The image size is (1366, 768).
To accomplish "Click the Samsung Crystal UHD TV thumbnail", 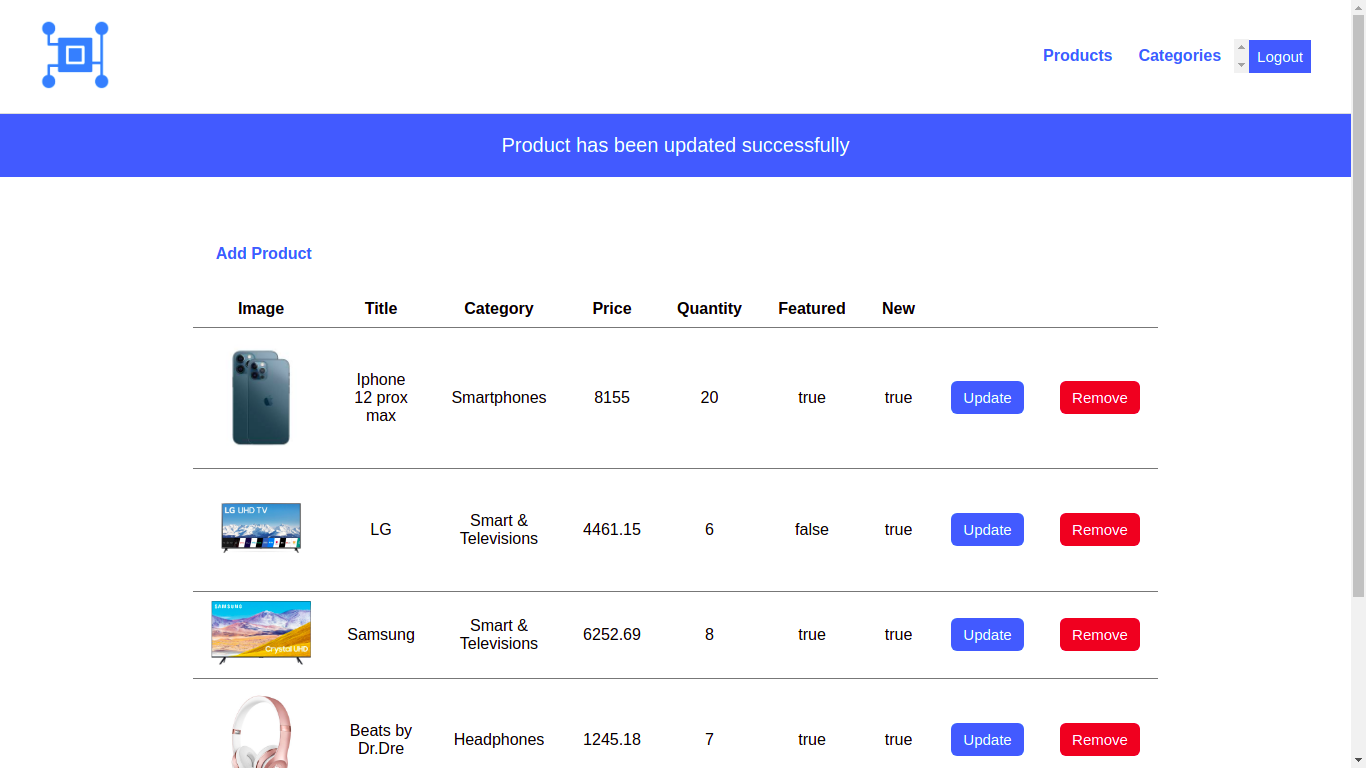I will 261,633.
